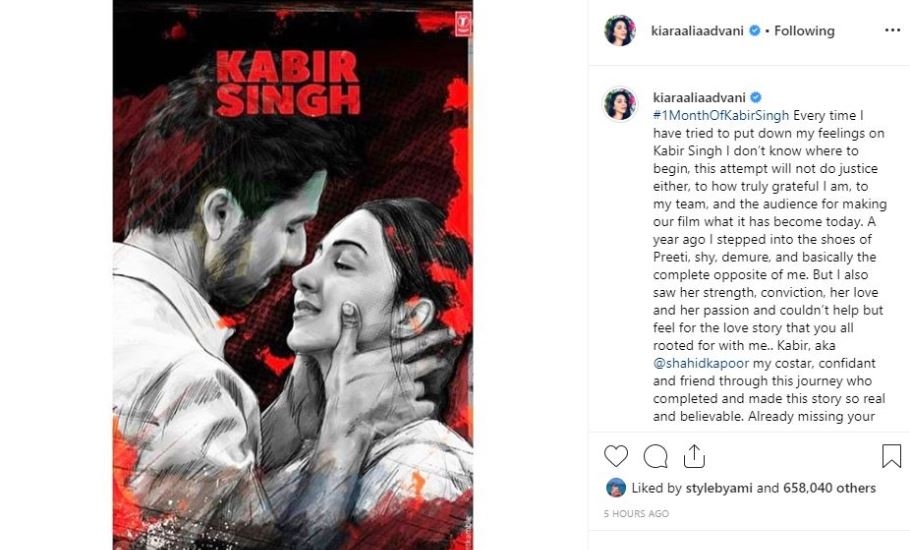
Task: Open the #1MonthOfKabirSingh hashtag
Action: [721, 115]
